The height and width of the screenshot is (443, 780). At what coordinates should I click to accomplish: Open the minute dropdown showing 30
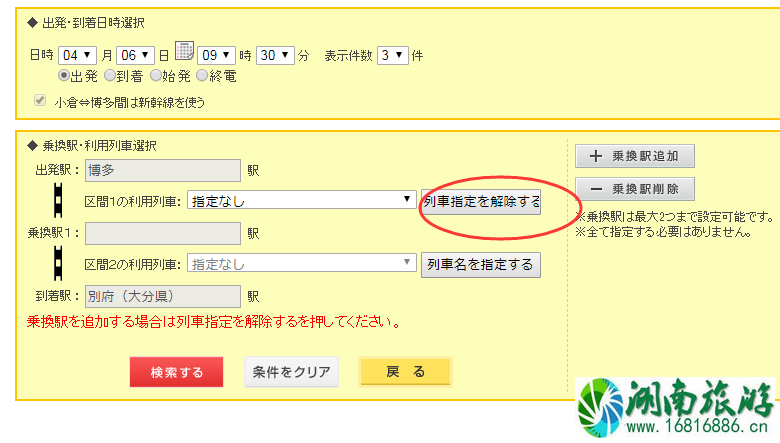(x=275, y=55)
